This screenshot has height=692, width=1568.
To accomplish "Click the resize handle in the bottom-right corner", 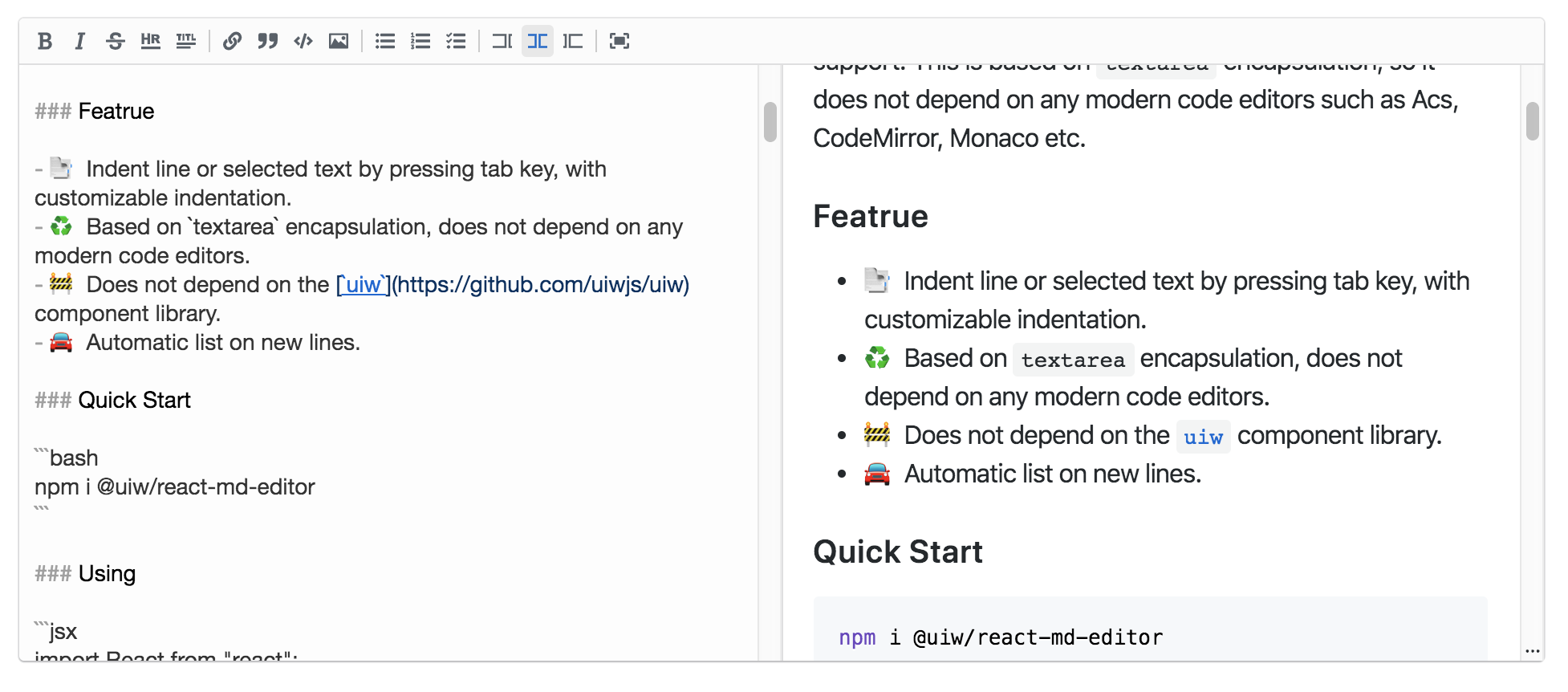I will click(1532, 651).
